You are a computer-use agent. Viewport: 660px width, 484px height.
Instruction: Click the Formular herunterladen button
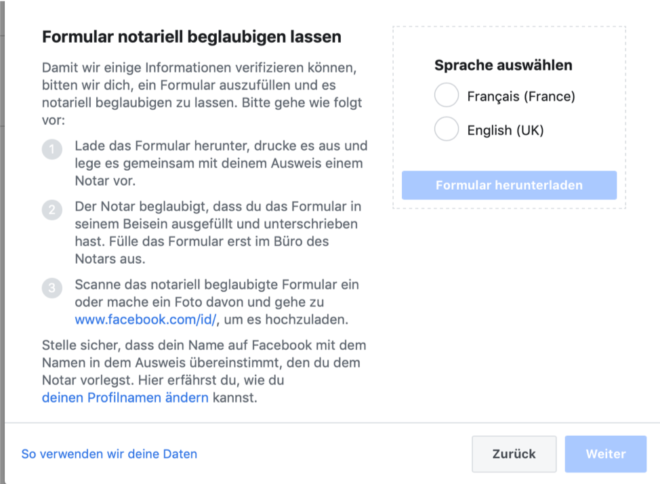coord(509,185)
